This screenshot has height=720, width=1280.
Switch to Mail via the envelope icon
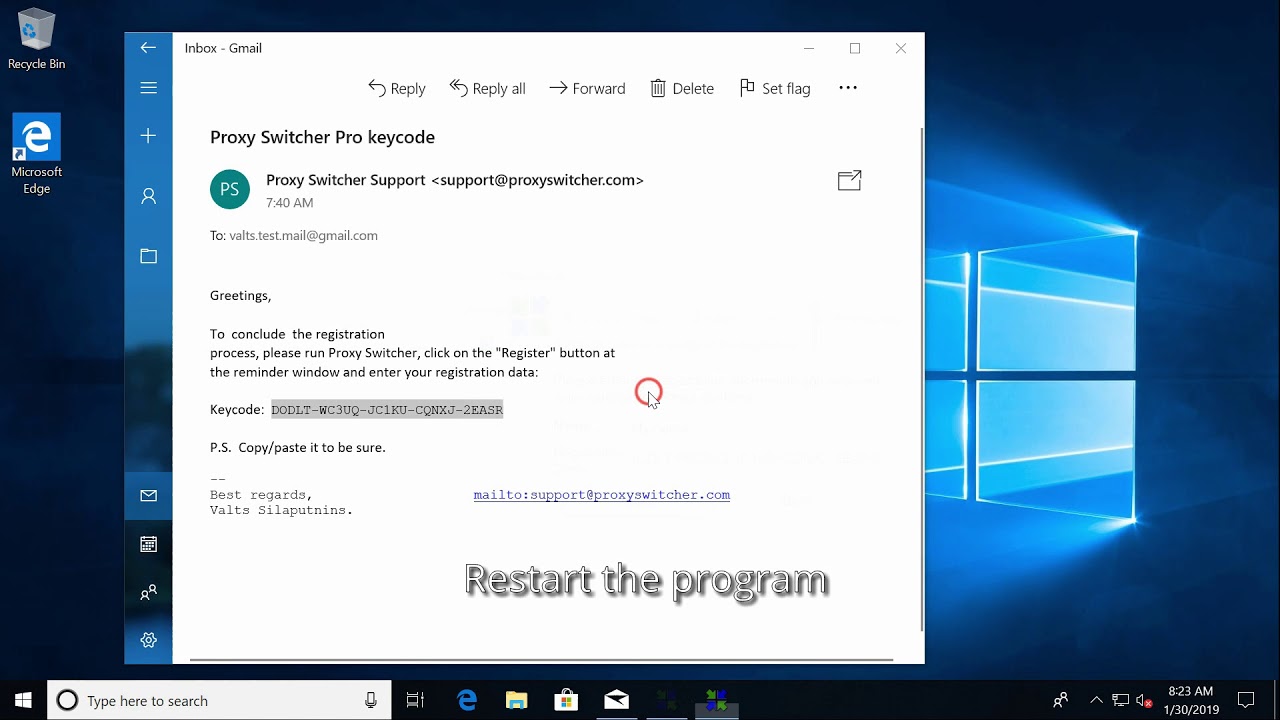(x=148, y=496)
